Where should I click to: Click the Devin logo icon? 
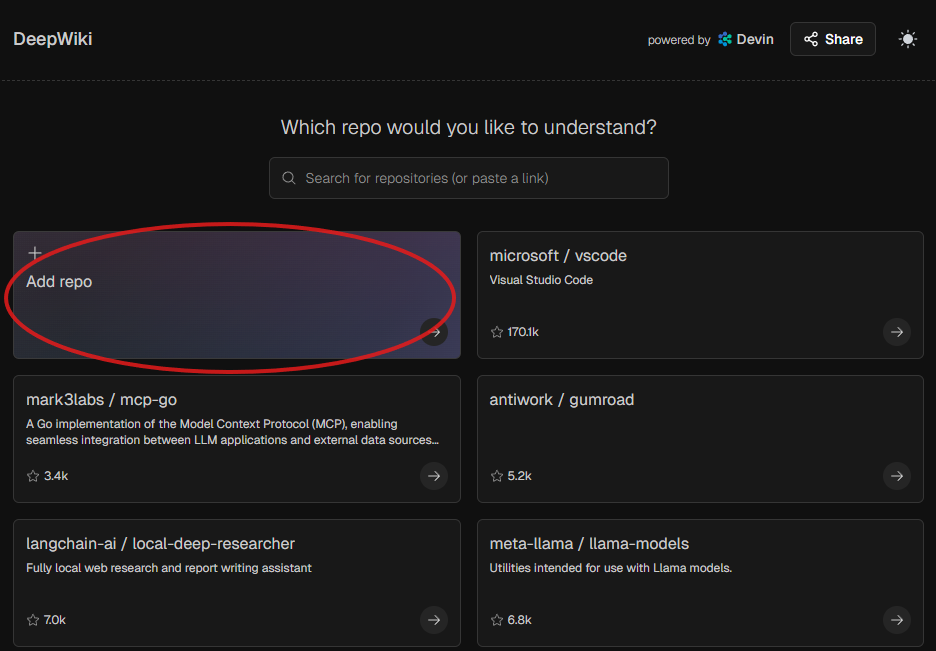725,39
